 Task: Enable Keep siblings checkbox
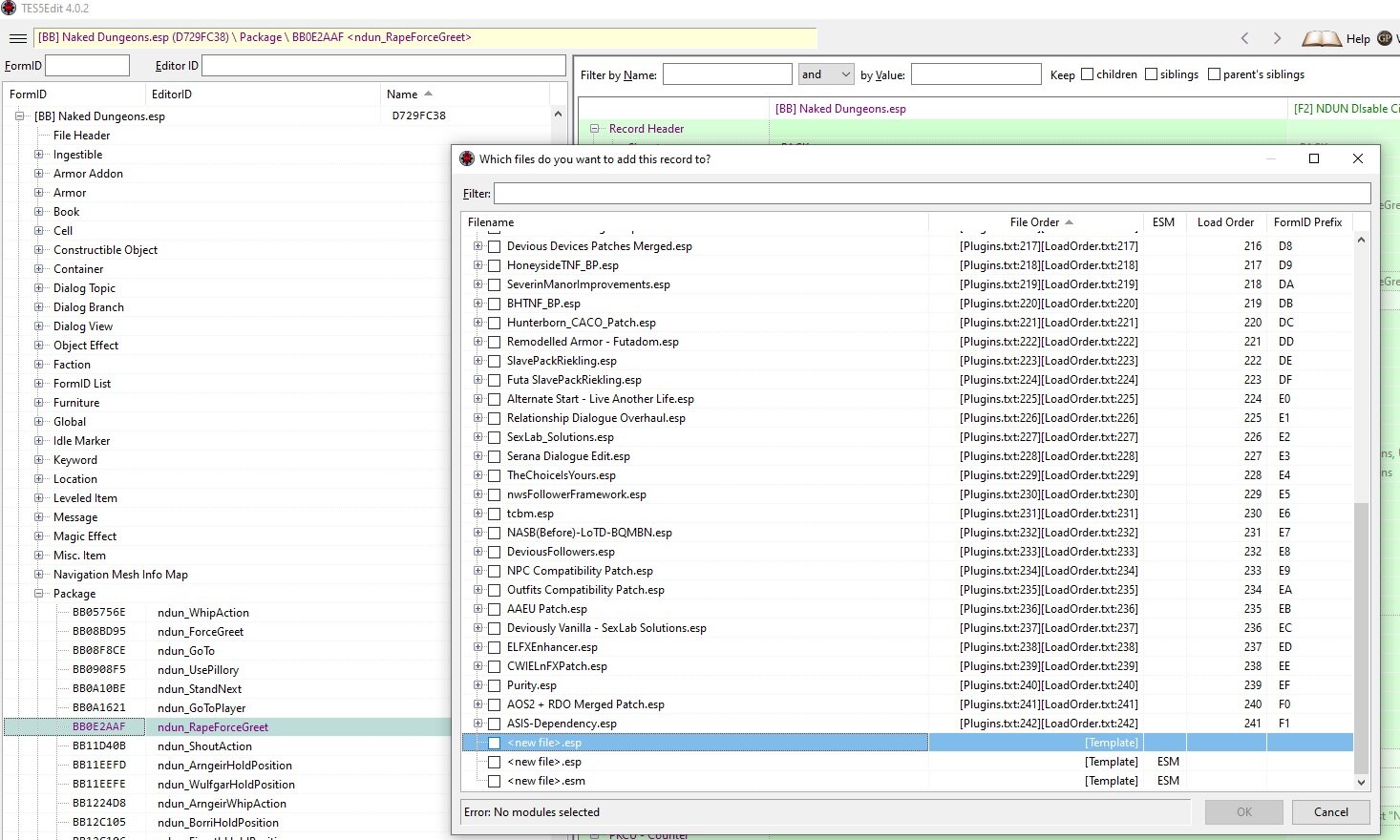click(x=1151, y=74)
